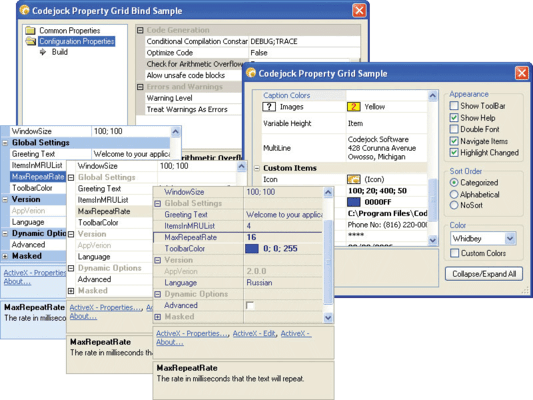Tick the Advanced checkbox in front property grid

pyautogui.click(x=250, y=306)
